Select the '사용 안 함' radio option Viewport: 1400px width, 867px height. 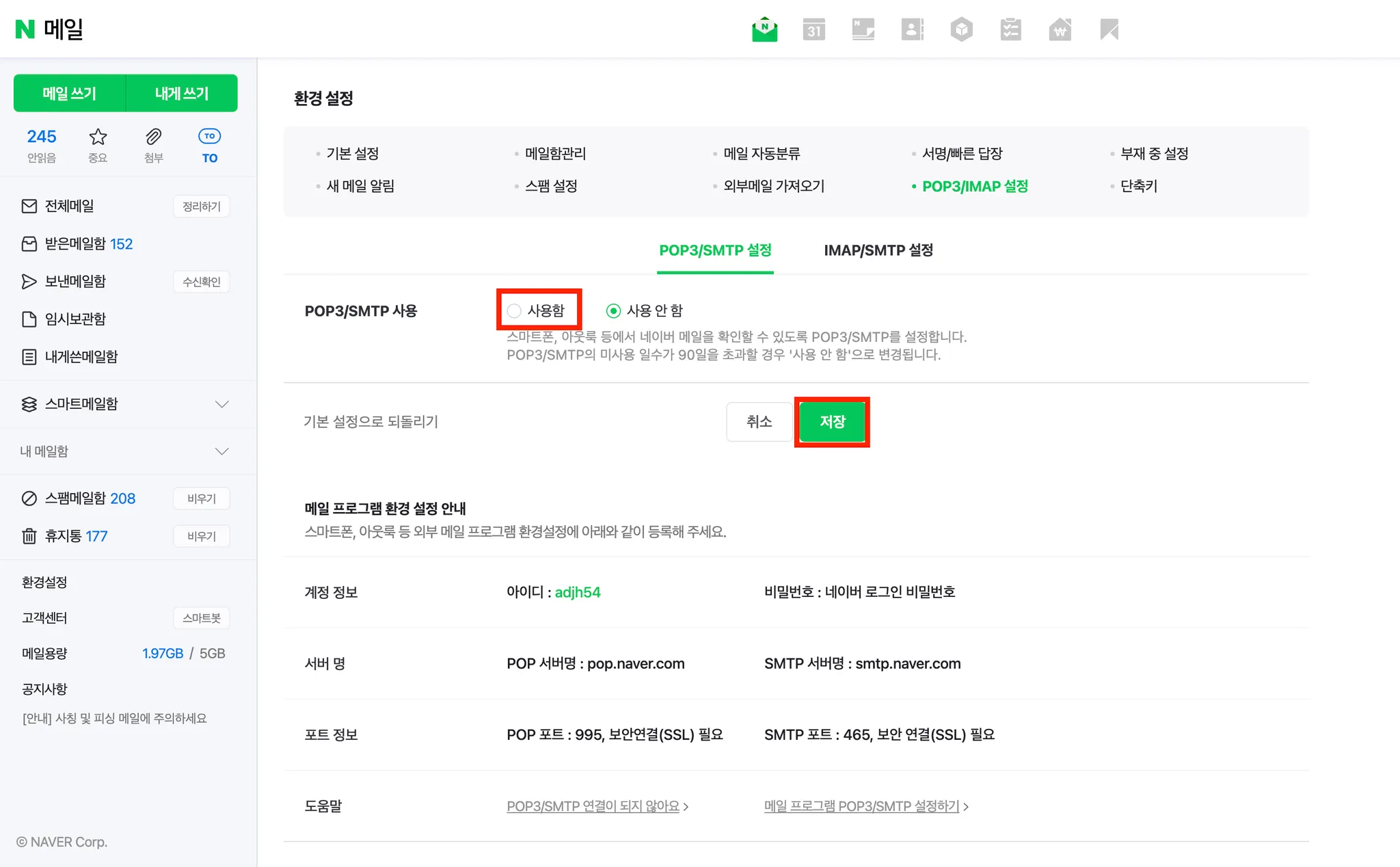(x=613, y=311)
